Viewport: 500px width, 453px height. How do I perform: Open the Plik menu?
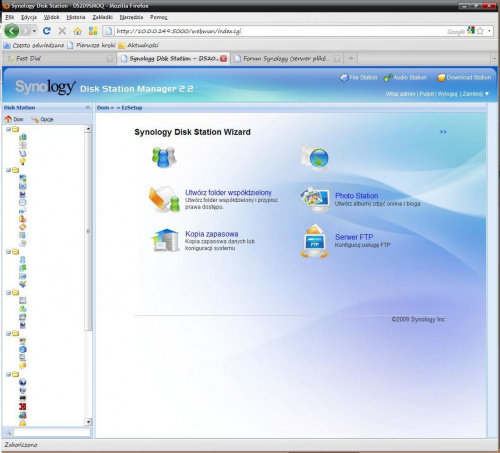[10, 17]
